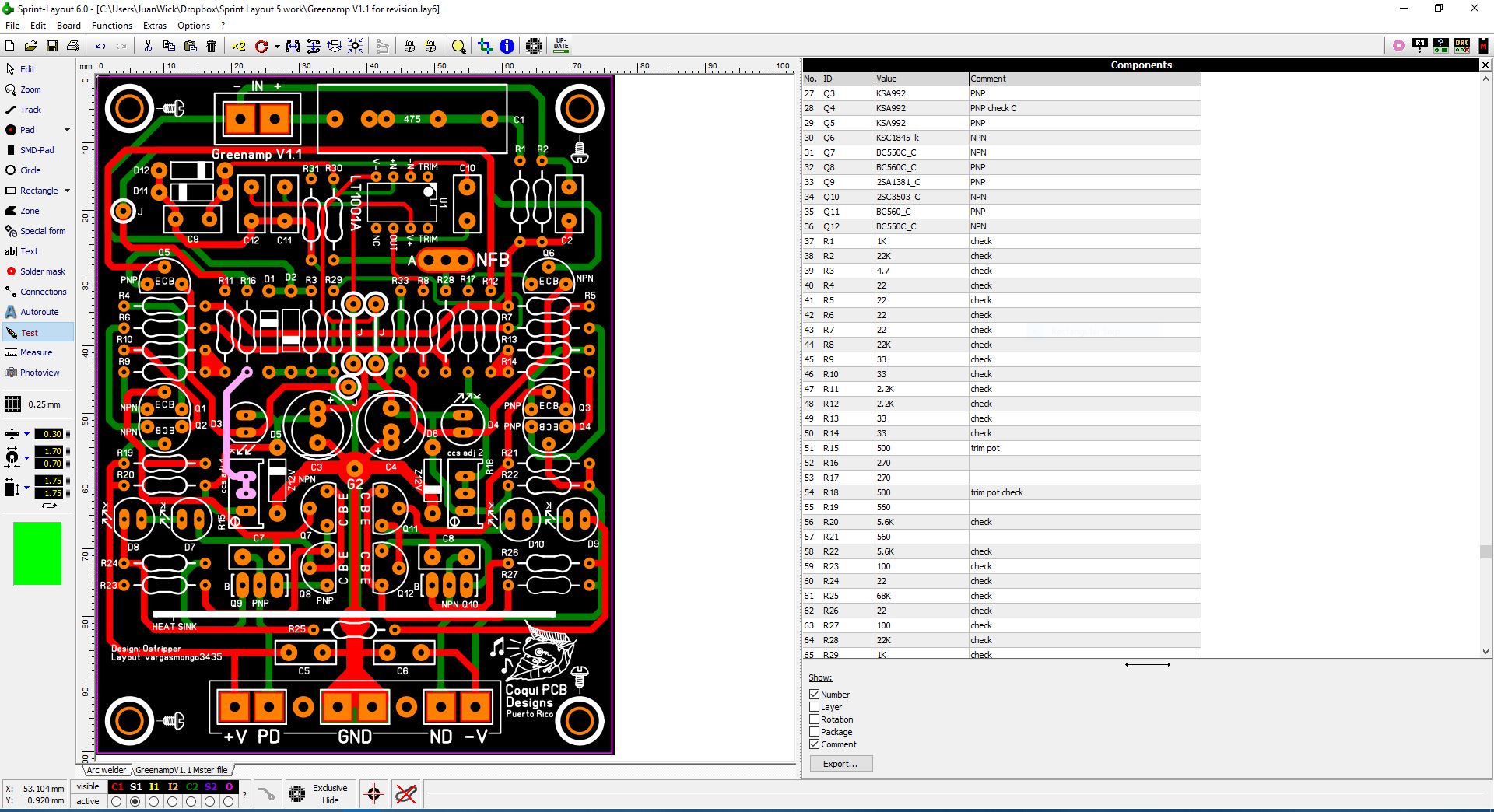Viewport: 1494px width, 812px height.
Task: Enable the Package checkbox
Action: coord(815,732)
